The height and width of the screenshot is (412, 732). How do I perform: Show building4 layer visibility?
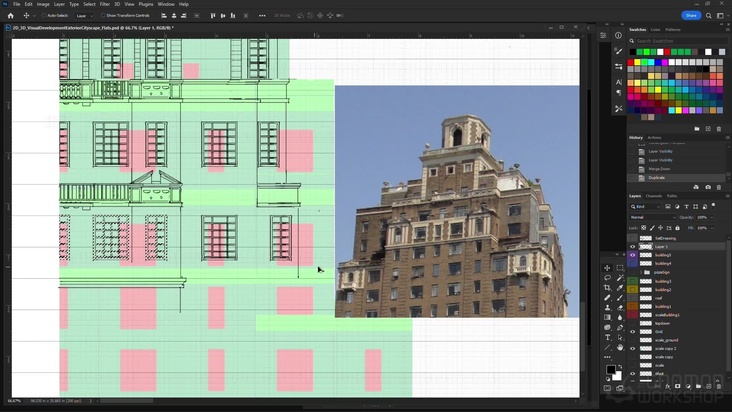633,264
